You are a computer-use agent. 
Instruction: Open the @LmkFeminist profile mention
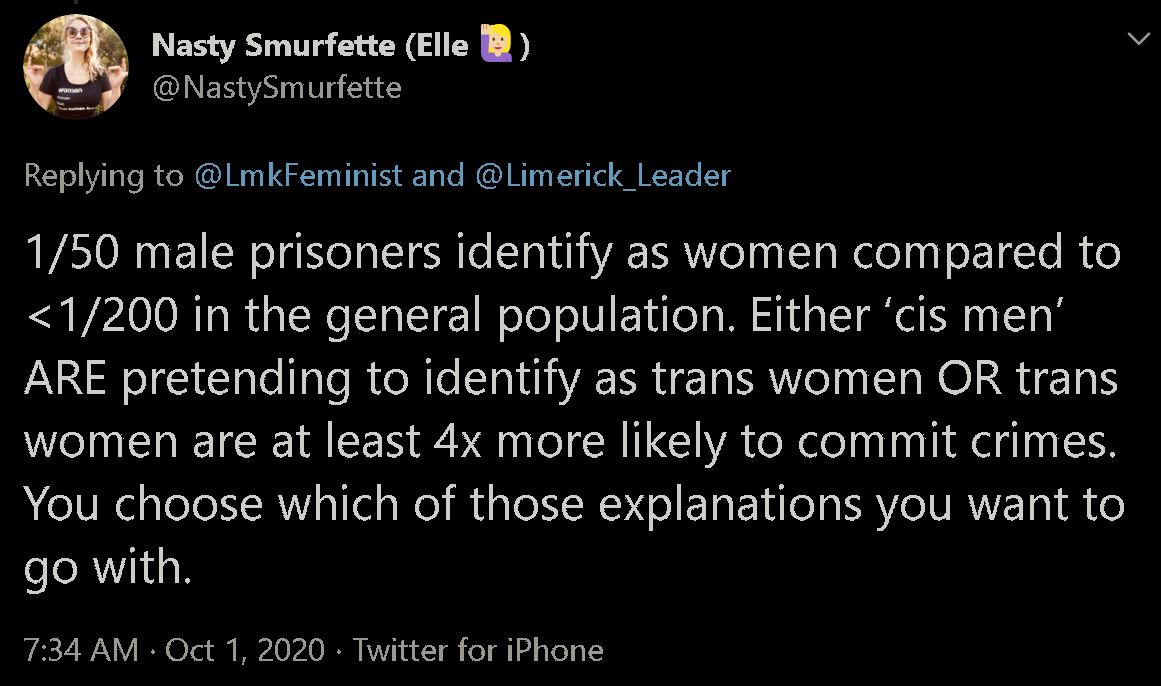coord(298,176)
